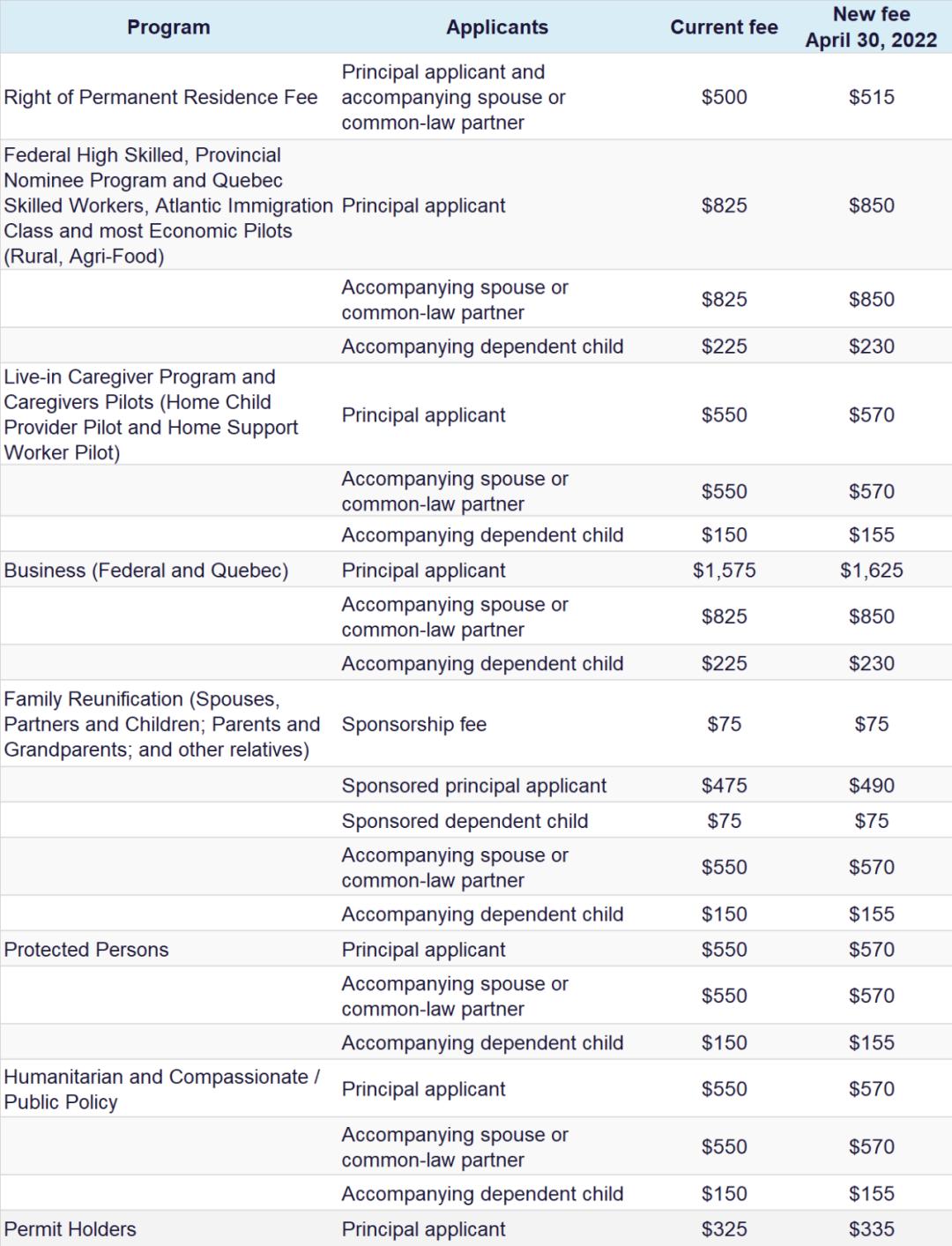The height and width of the screenshot is (1246, 952).
Task: Select the Federal High Skilled program cell
Action: [x=167, y=205]
